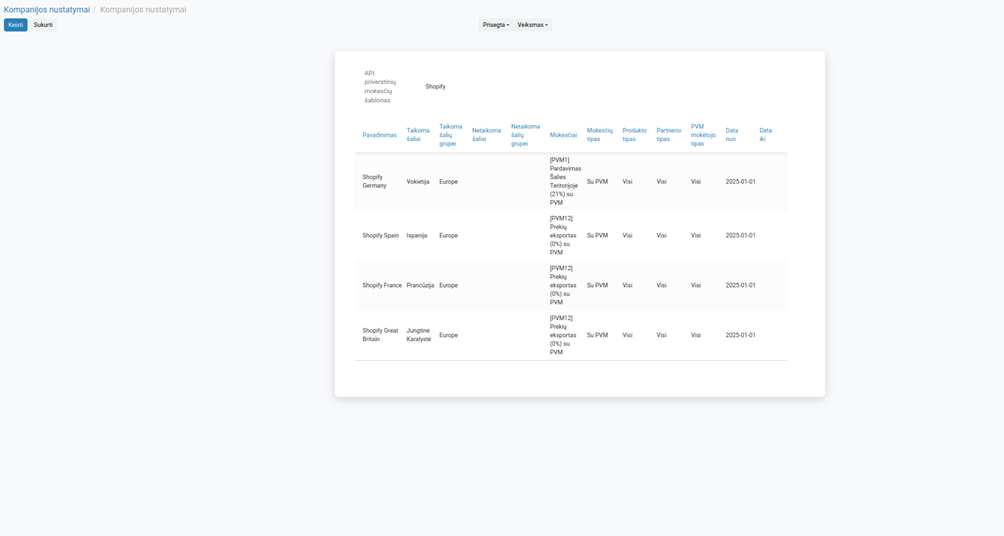Sort by Netaikoma šaliai column header
Viewport: 1004px width, 536px height.
pyautogui.click(x=487, y=134)
